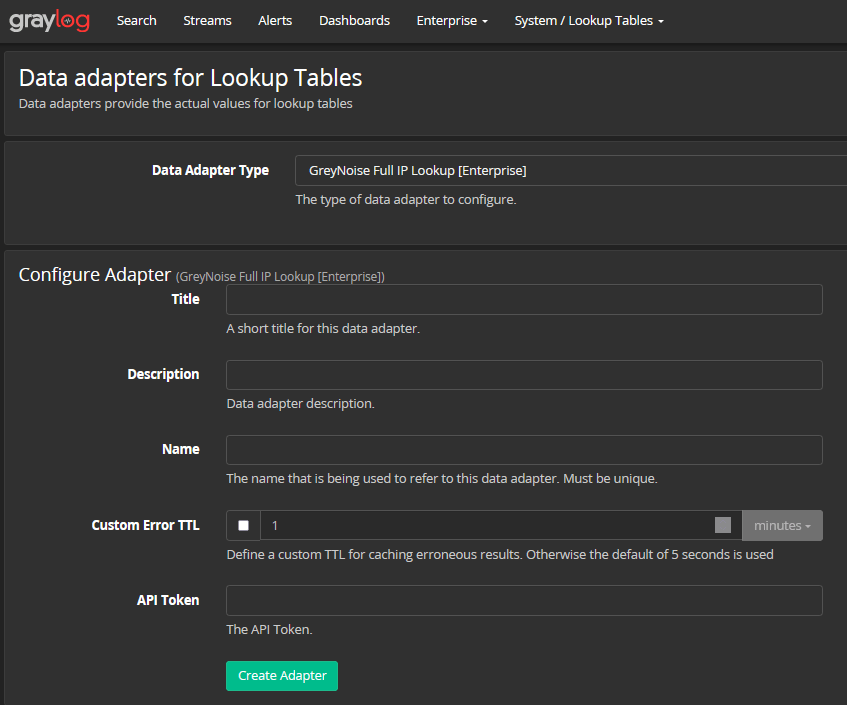Viewport: 847px width, 705px height.
Task: Expand the Enterprise dropdown menu
Action: coord(452,20)
